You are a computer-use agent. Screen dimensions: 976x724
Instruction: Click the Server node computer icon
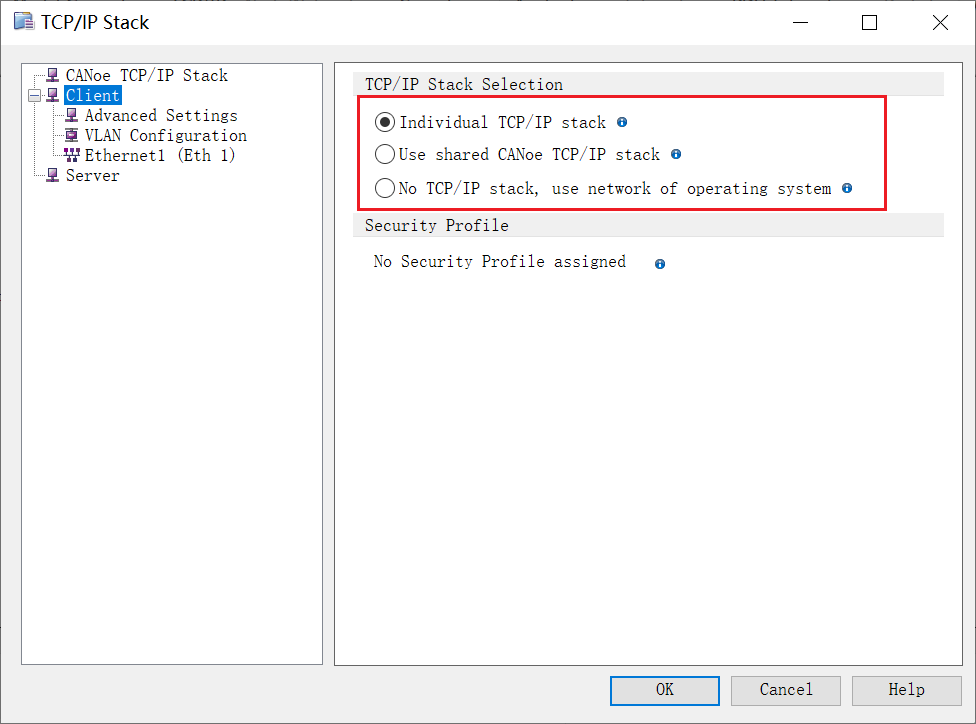coord(53,175)
